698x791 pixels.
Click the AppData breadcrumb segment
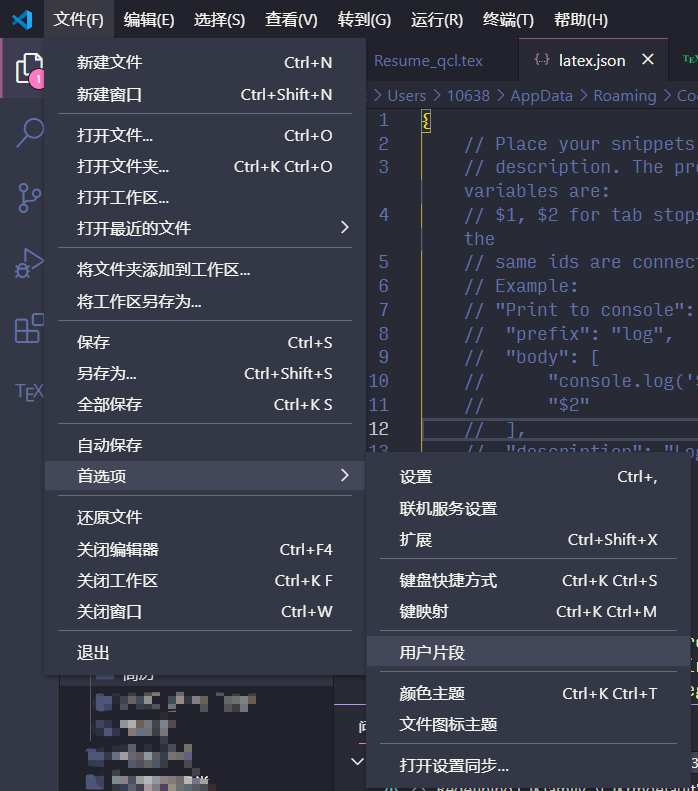(541, 95)
